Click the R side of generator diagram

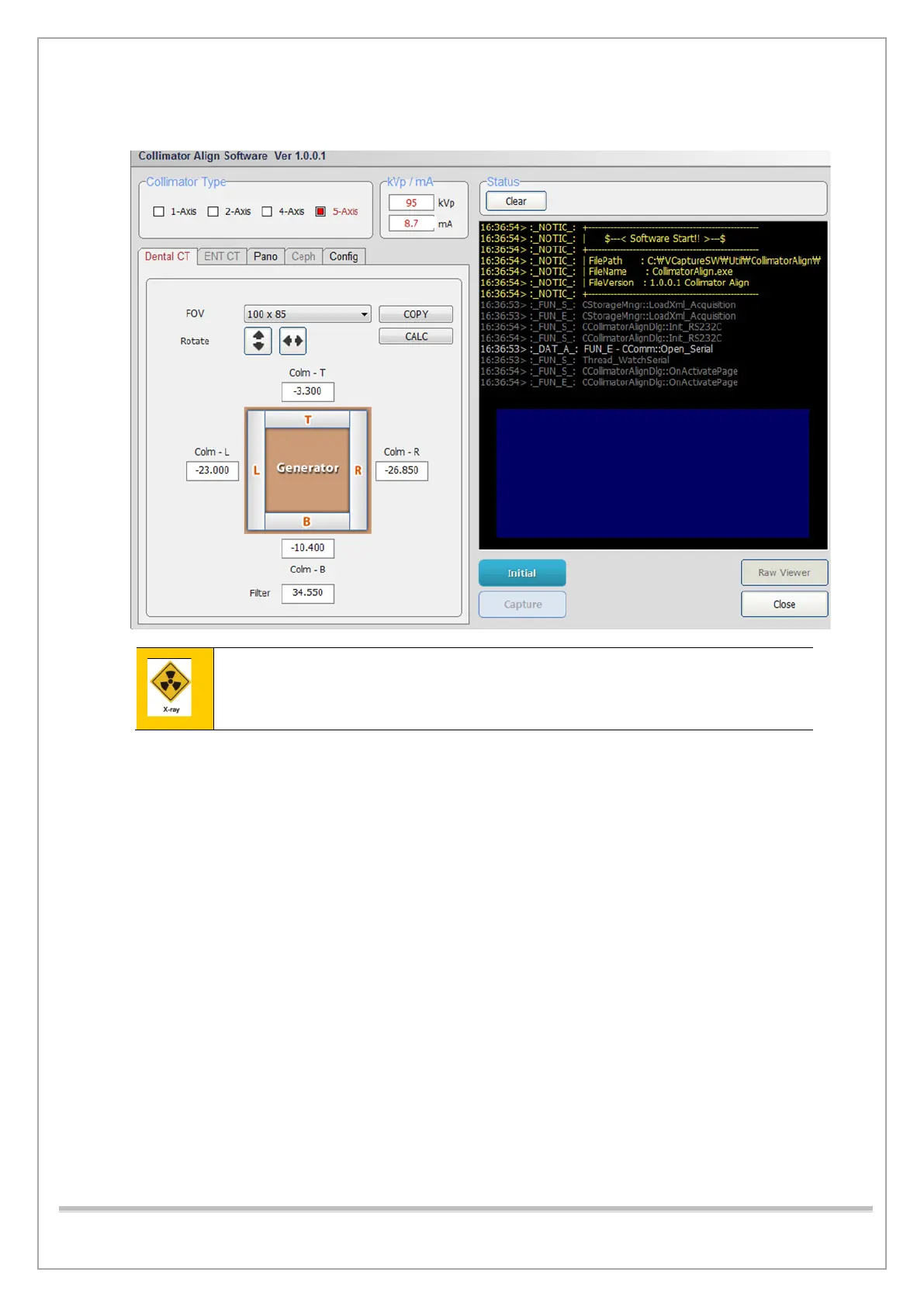[358, 470]
